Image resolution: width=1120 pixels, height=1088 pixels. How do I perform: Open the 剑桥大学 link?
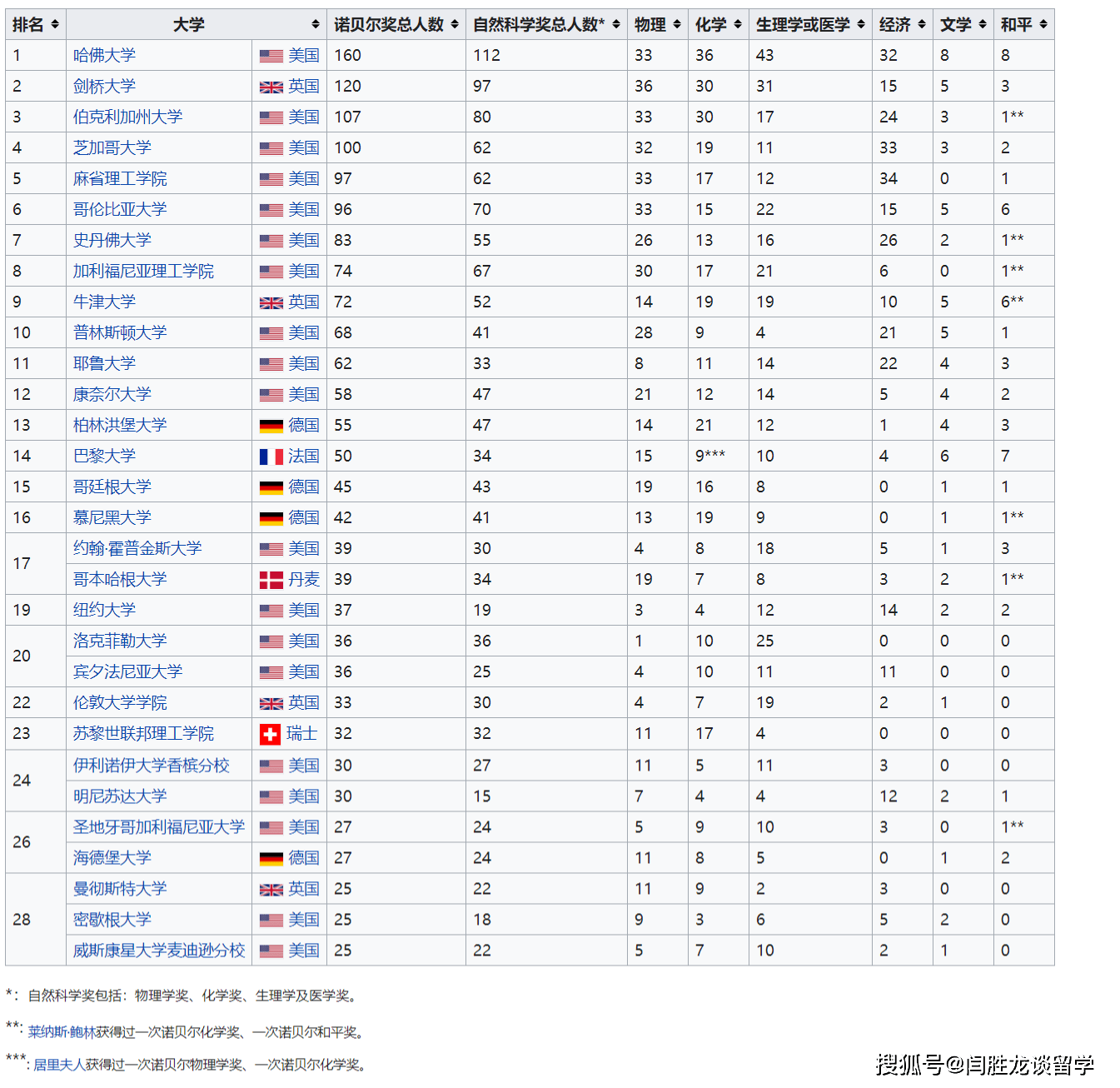[104, 86]
